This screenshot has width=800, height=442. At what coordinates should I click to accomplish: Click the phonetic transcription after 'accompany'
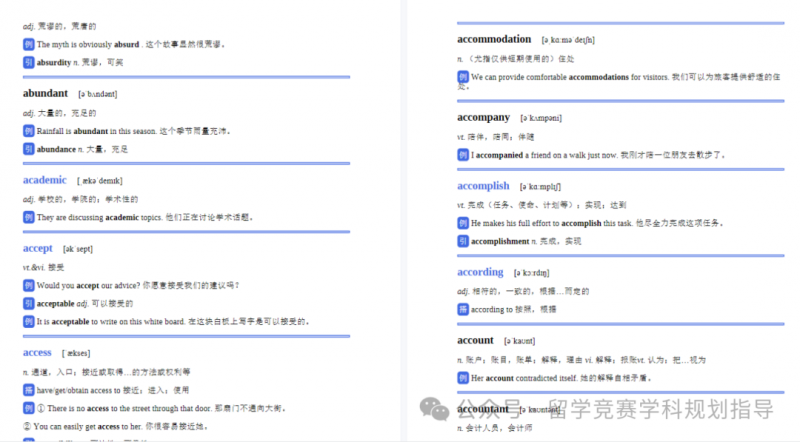[x=541, y=118]
